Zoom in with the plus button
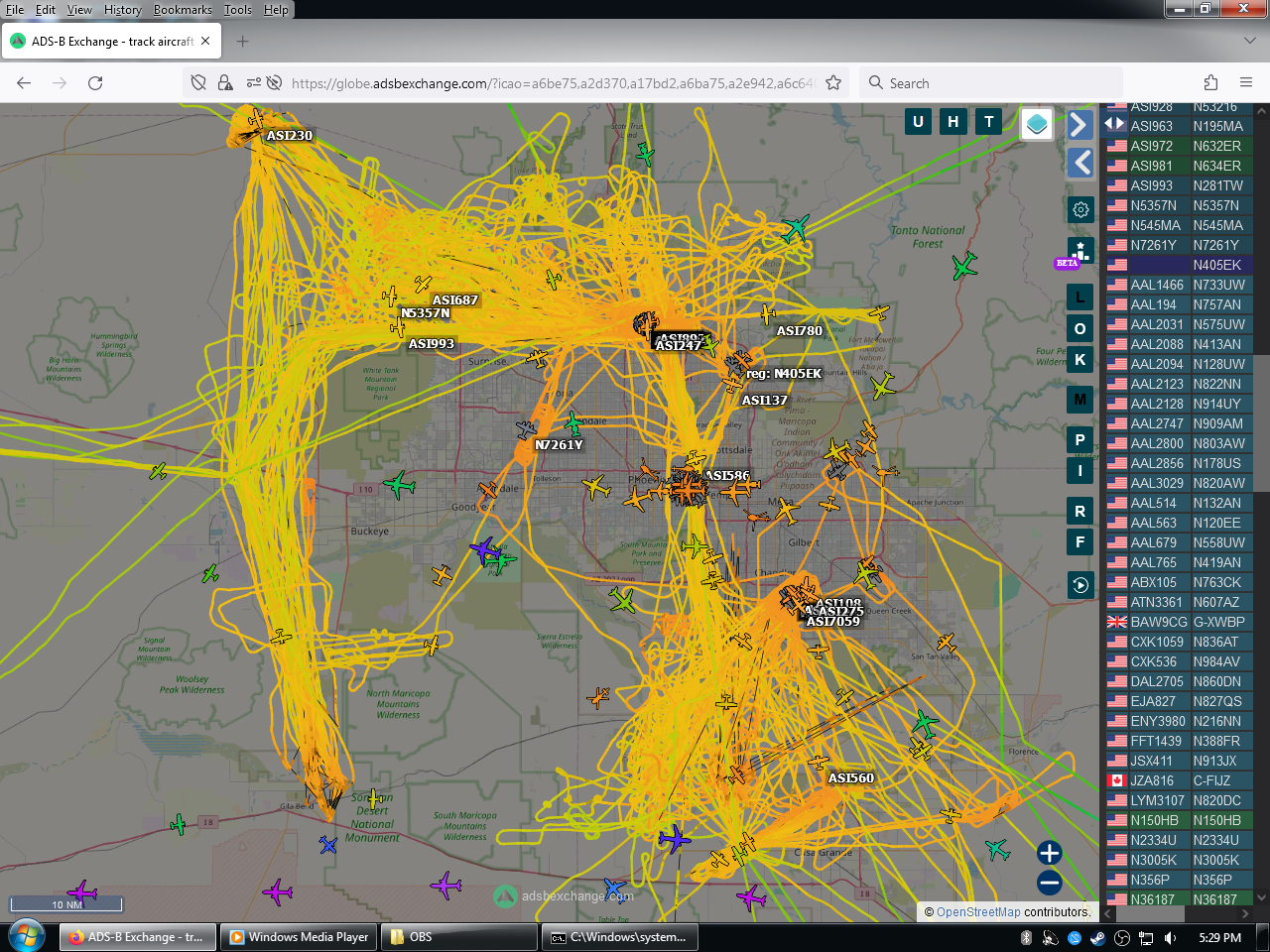The image size is (1270, 952). (x=1050, y=853)
